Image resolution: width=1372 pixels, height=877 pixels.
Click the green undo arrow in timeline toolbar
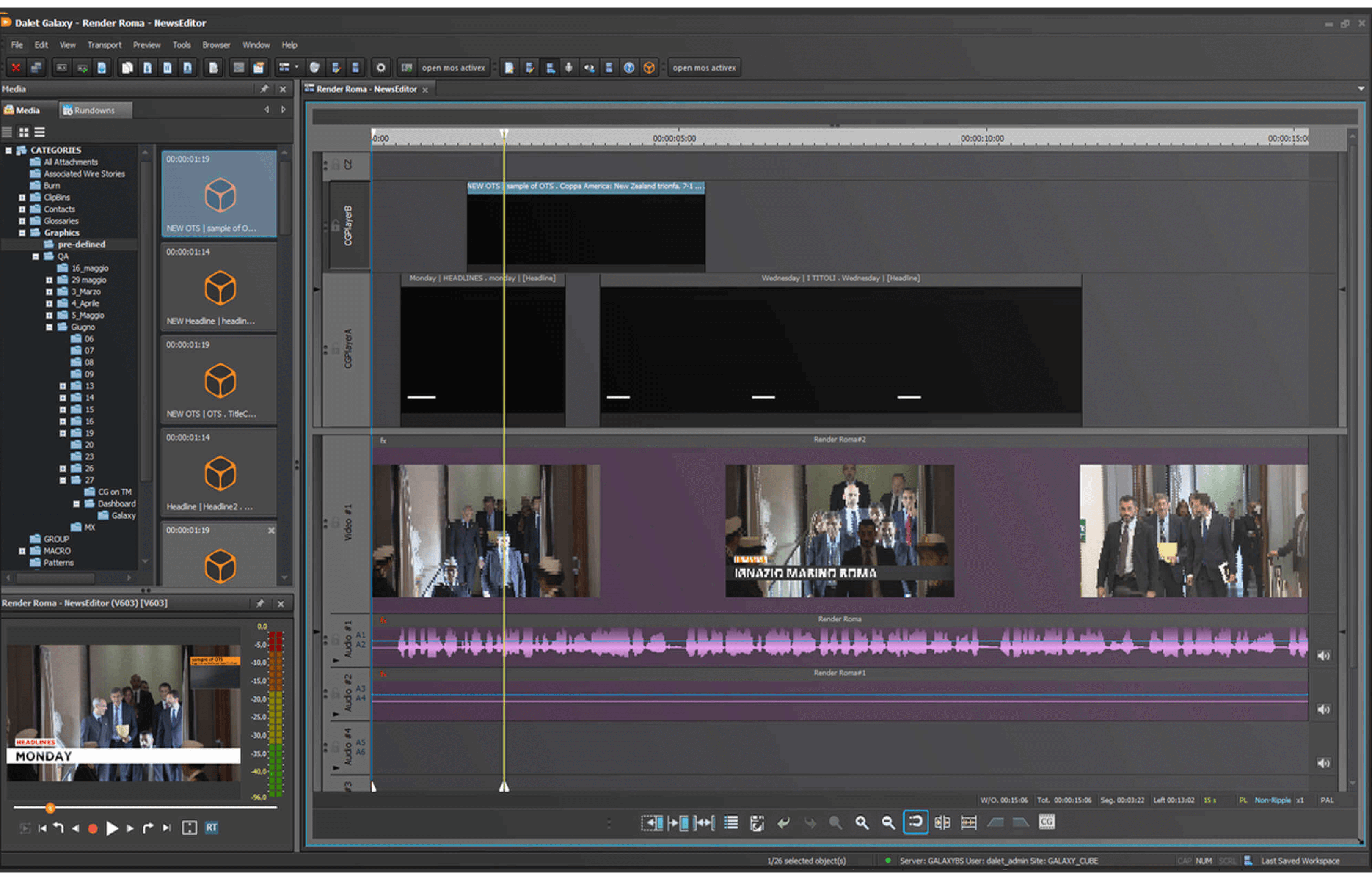tap(783, 822)
